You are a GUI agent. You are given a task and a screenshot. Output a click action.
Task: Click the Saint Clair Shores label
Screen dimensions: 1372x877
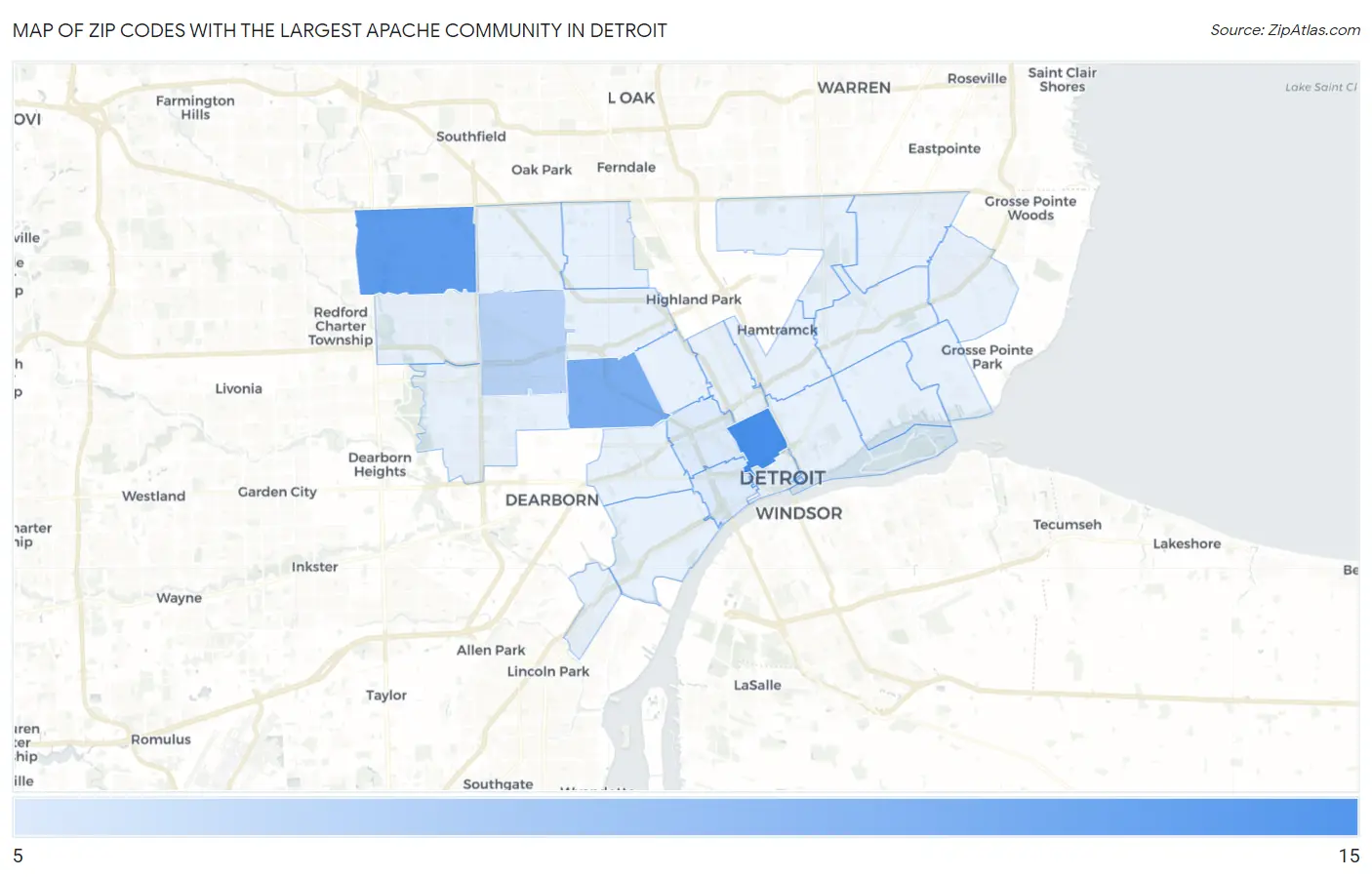[1062, 79]
